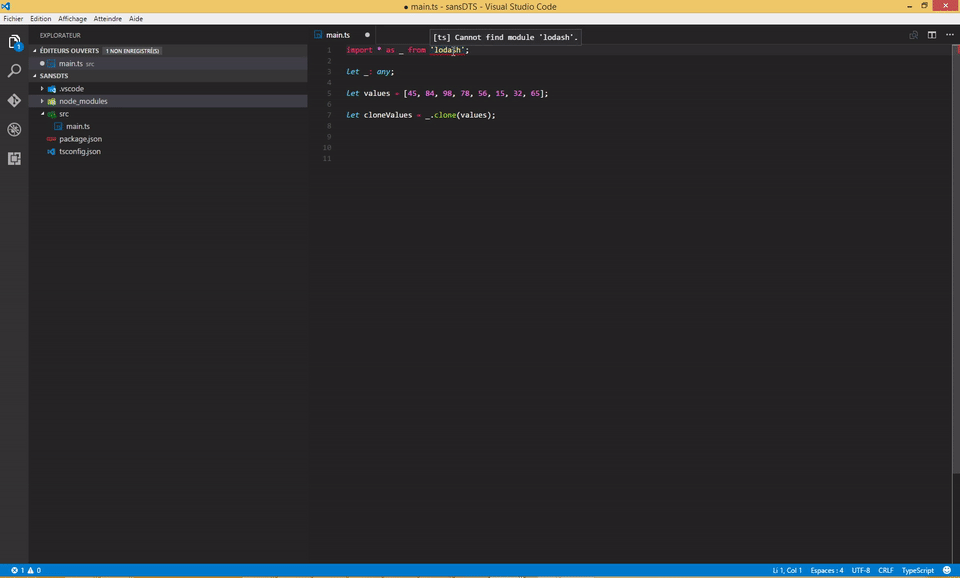The height and width of the screenshot is (578, 960).
Task: Open the editor's more actions (...) menu
Action: click(949, 35)
